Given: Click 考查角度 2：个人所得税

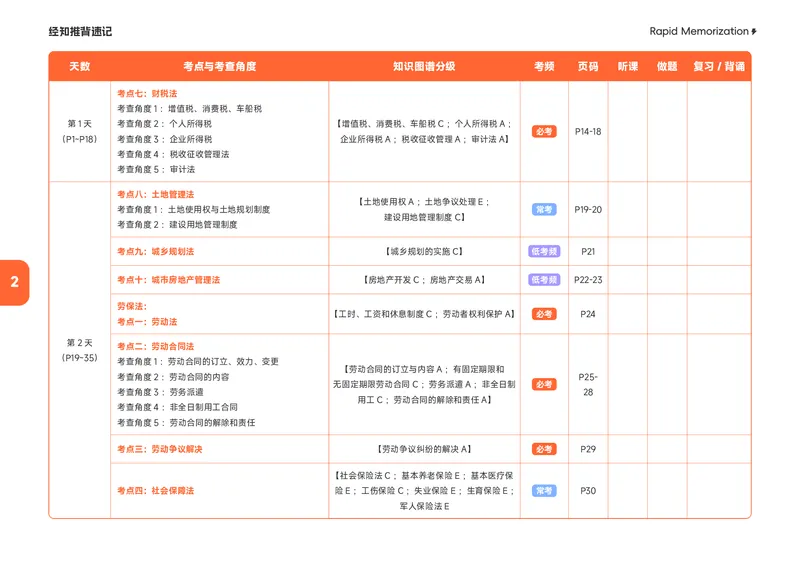Looking at the screenshot, I should pos(164,124).
